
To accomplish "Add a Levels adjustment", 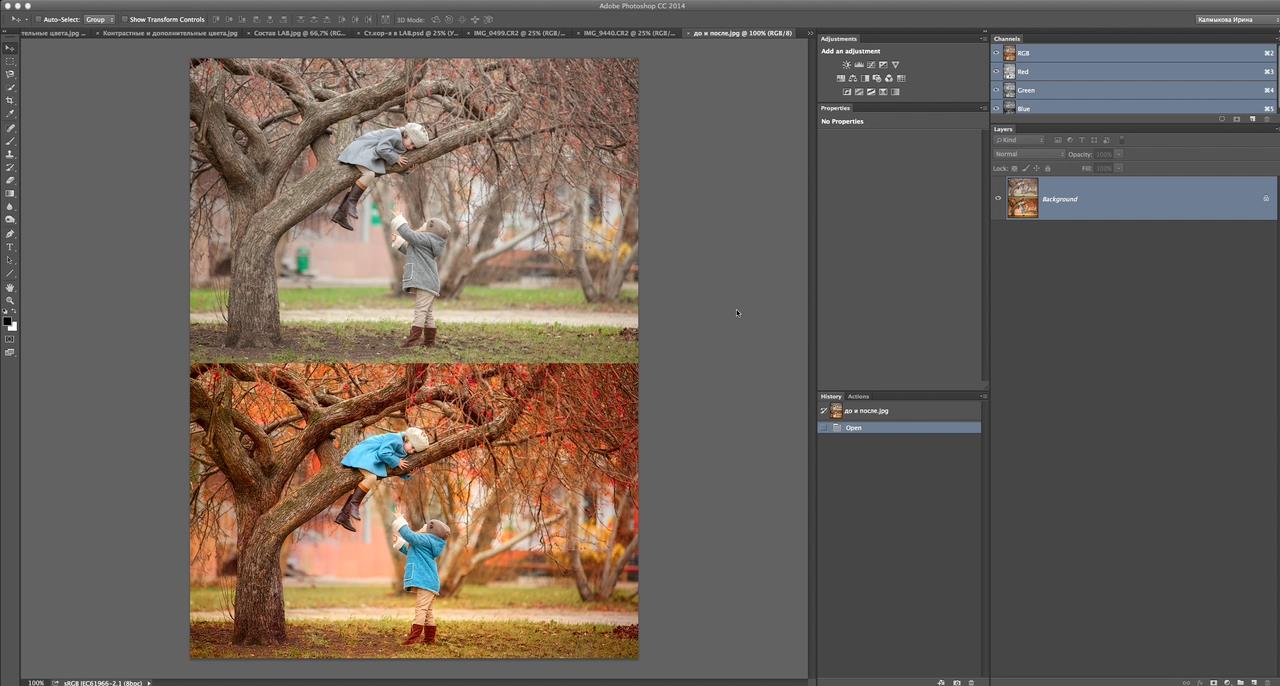I will tap(858, 65).
